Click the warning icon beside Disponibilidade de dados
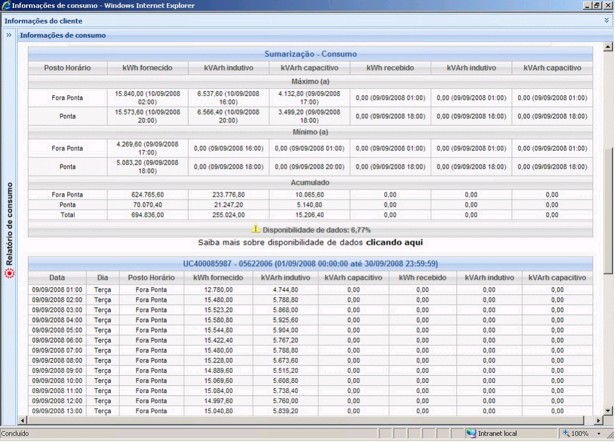This screenshot has width=615, height=442. pos(256,229)
